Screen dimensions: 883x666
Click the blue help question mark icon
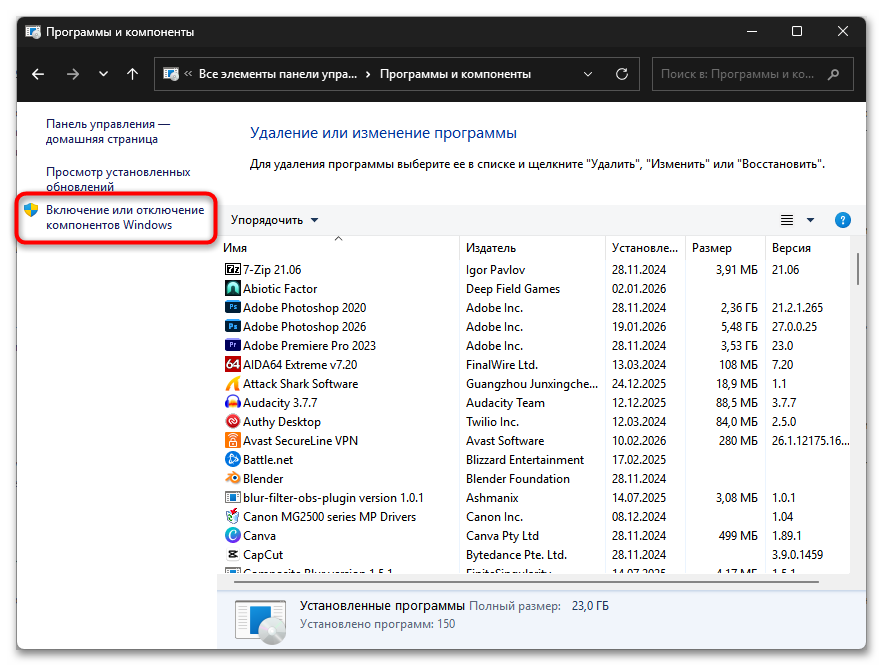click(842, 220)
